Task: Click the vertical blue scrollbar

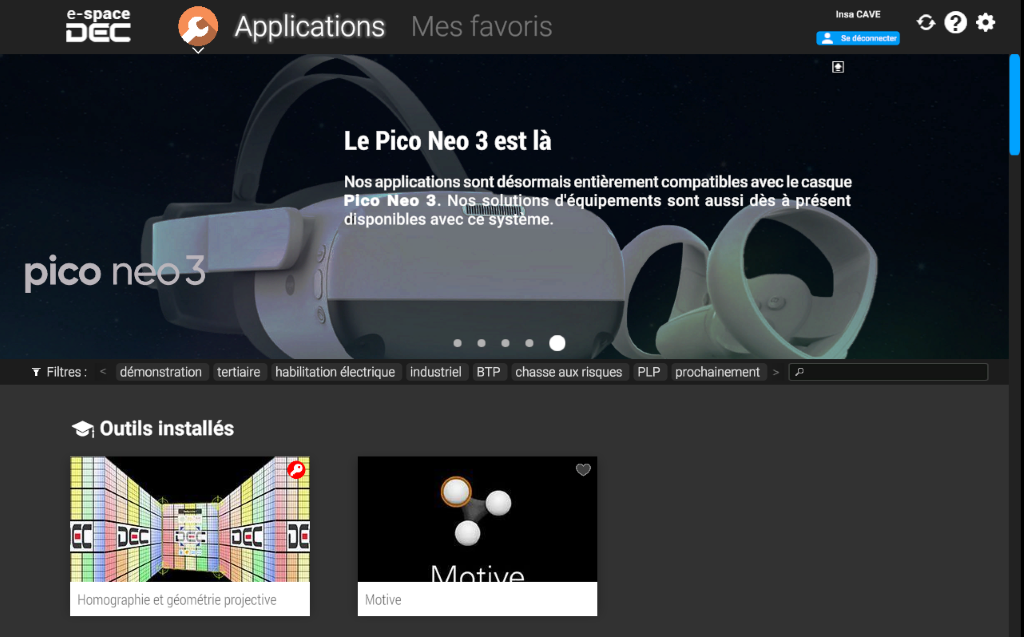Action: (1014, 105)
